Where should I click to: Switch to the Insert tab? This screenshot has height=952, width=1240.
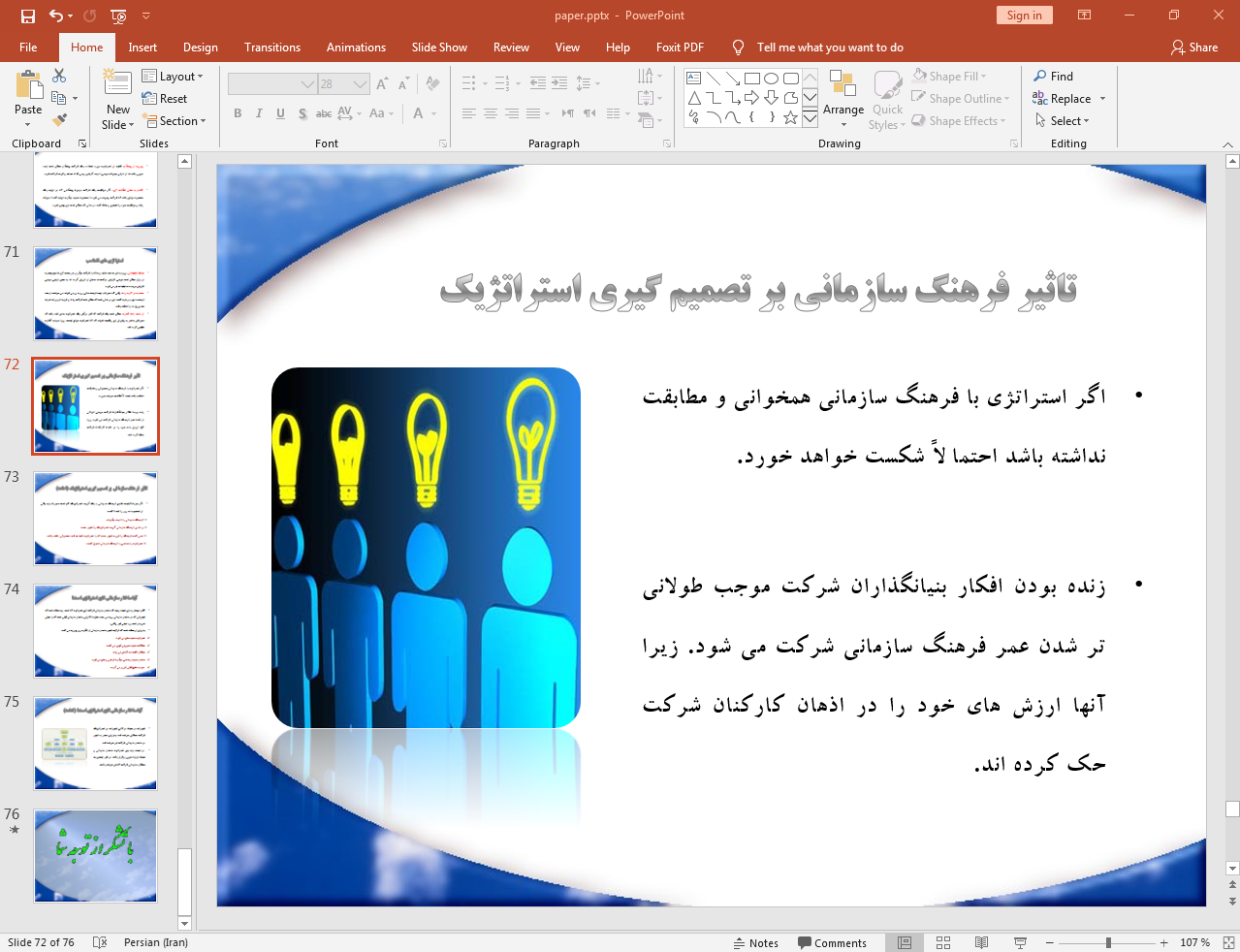point(143,47)
